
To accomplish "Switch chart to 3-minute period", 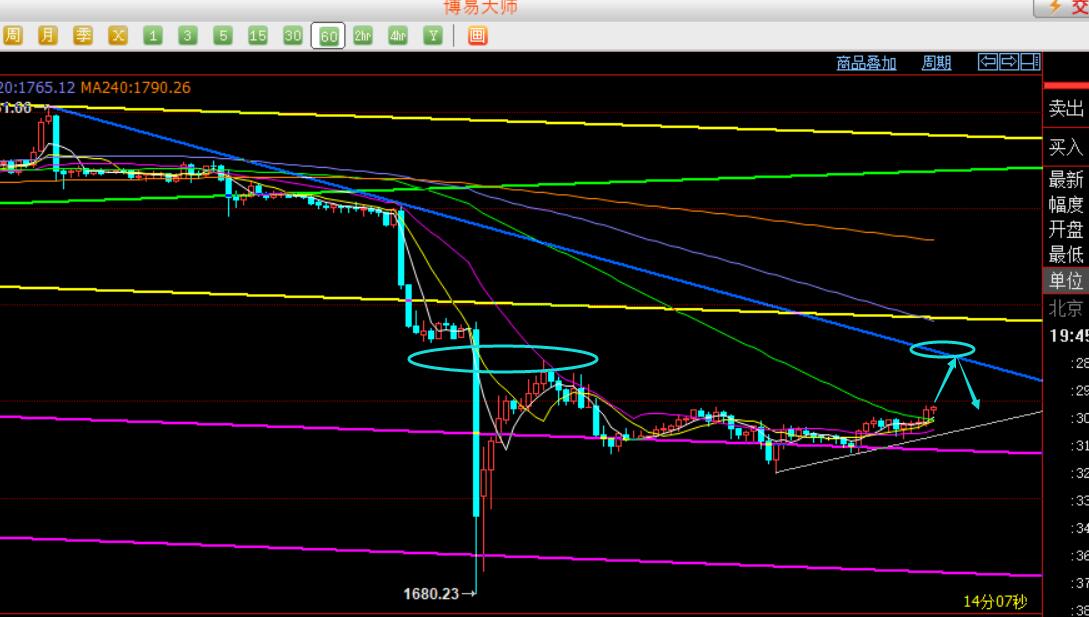I will pos(188,35).
